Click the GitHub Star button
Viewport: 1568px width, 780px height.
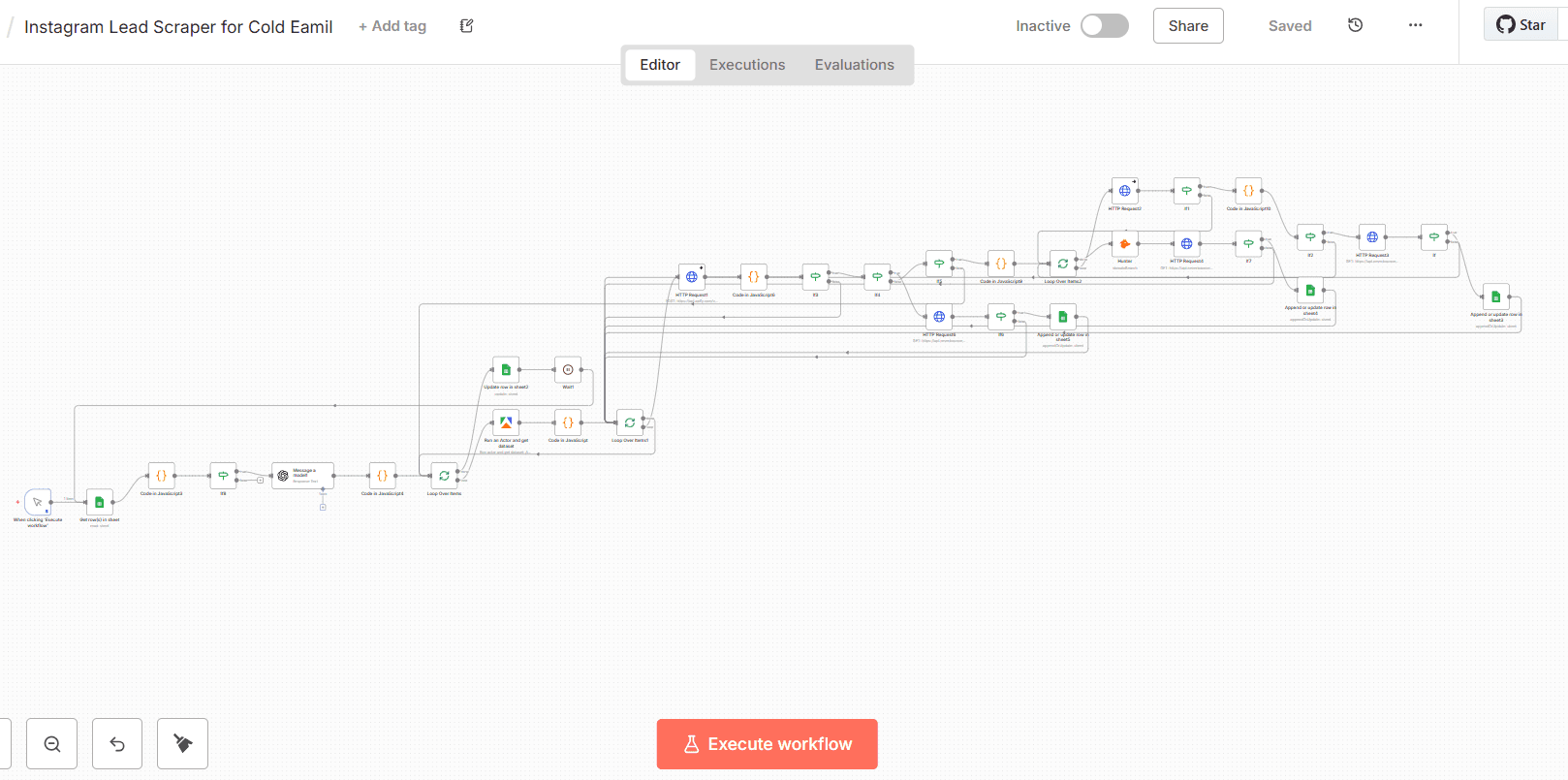click(x=1521, y=25)
